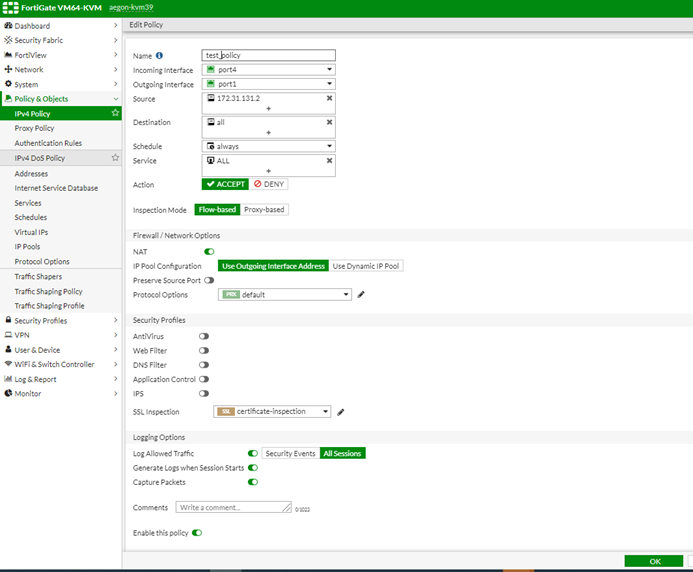The height and width of the screenshot is (572, 693).
Task: Edit Protocol Options with pencil icon
Action: (361, 294)
